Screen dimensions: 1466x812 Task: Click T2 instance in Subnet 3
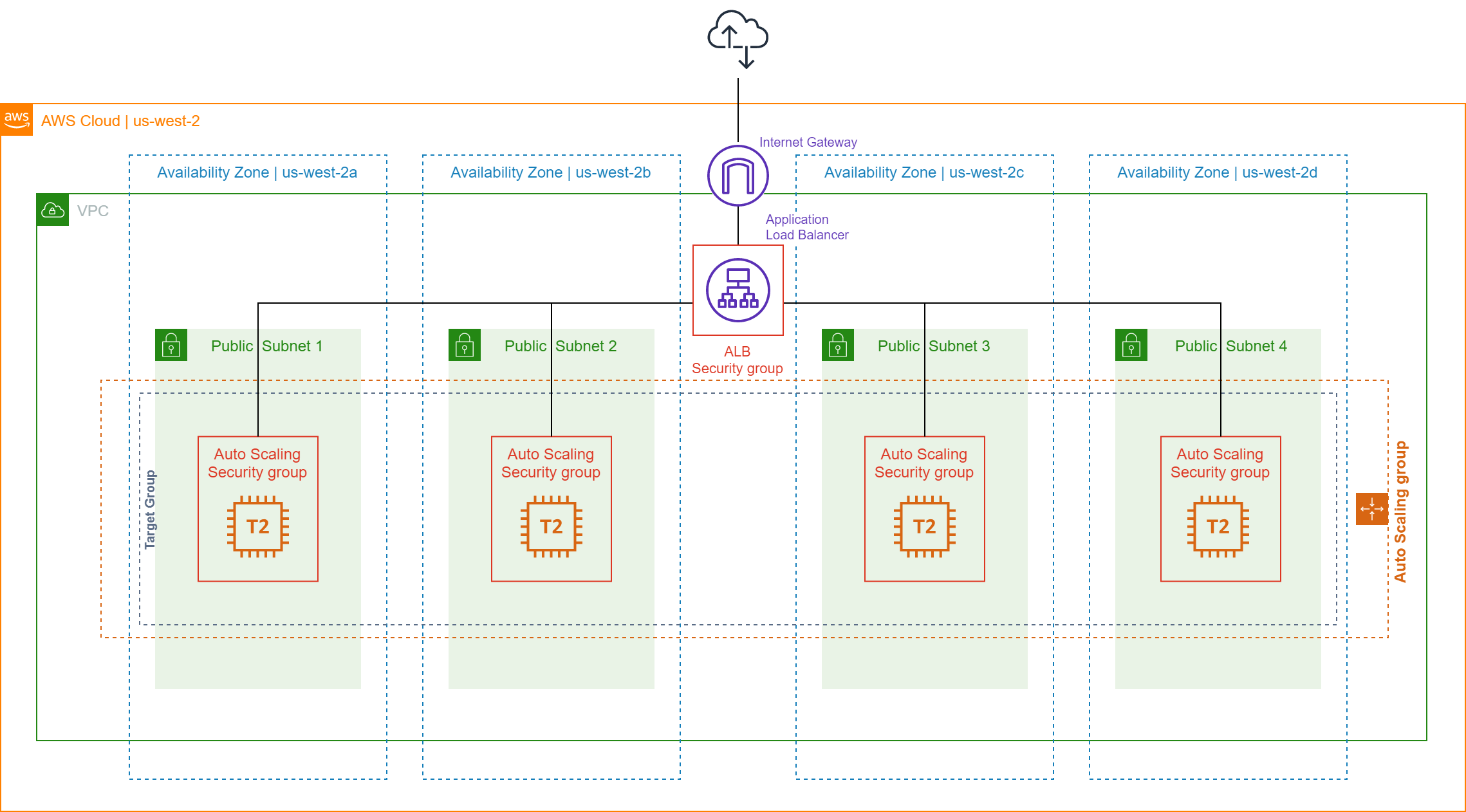point(925,526)
